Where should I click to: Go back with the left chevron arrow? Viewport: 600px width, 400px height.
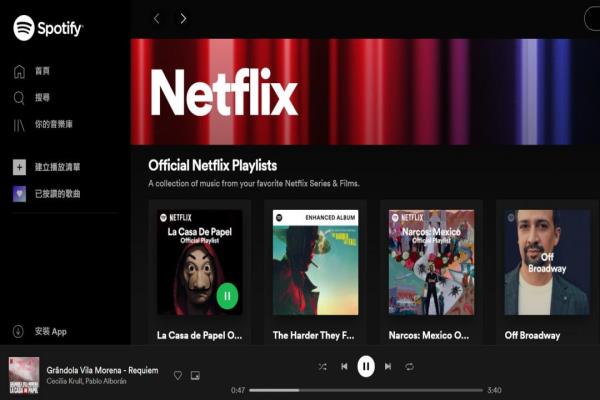pos(156,18)
